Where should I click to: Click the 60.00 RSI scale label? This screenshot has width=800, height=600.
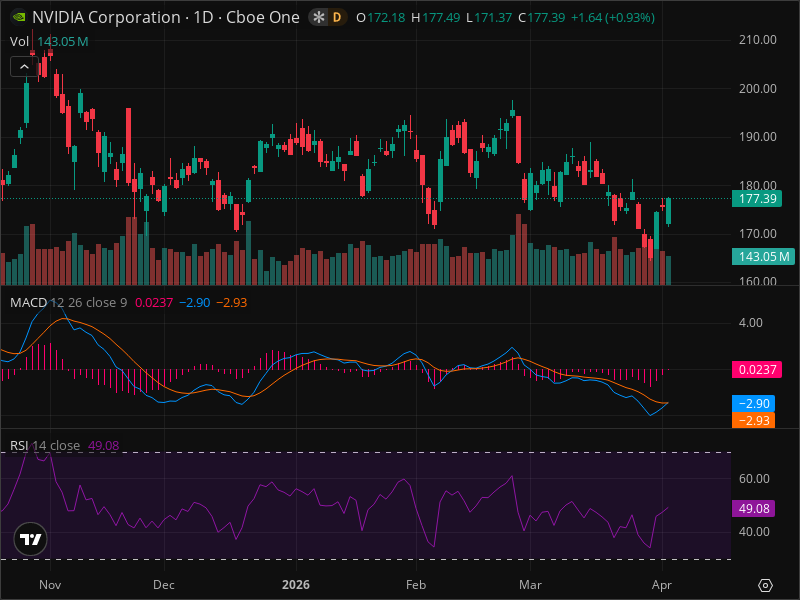754,479
